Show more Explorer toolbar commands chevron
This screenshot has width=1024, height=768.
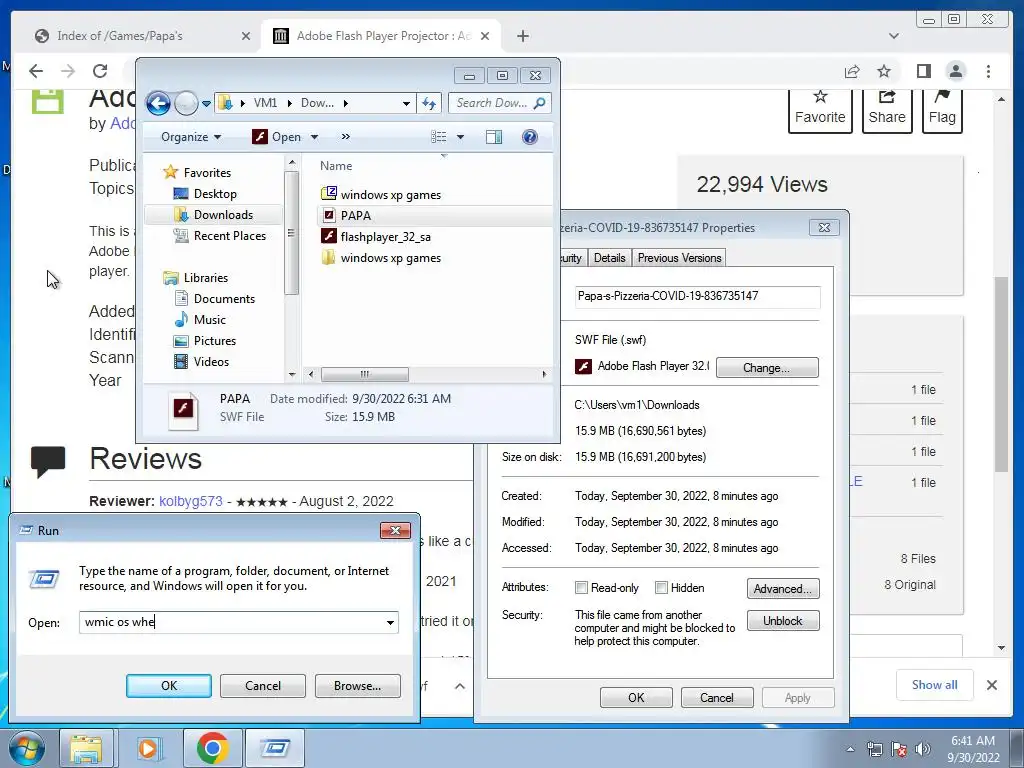point(345,136)
